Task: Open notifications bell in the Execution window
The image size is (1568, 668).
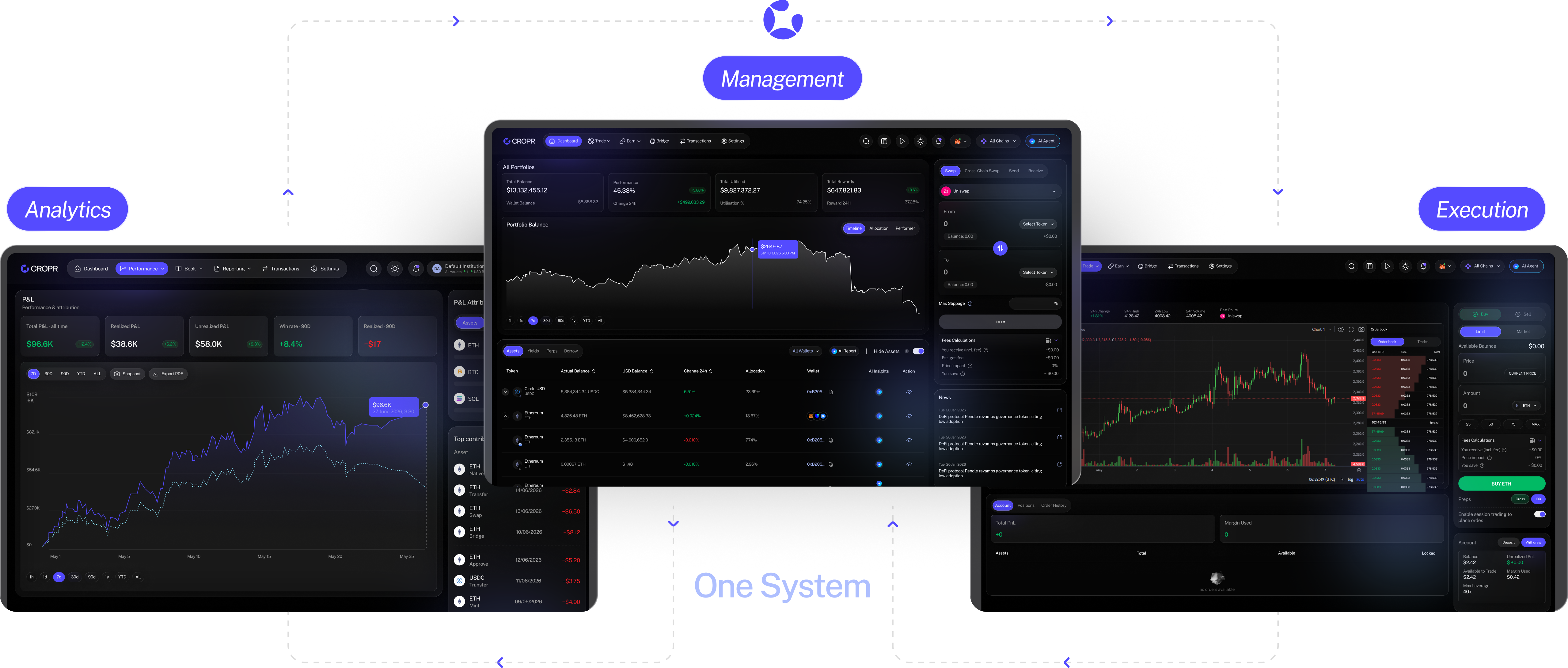Action: (x=1423, y=266)
